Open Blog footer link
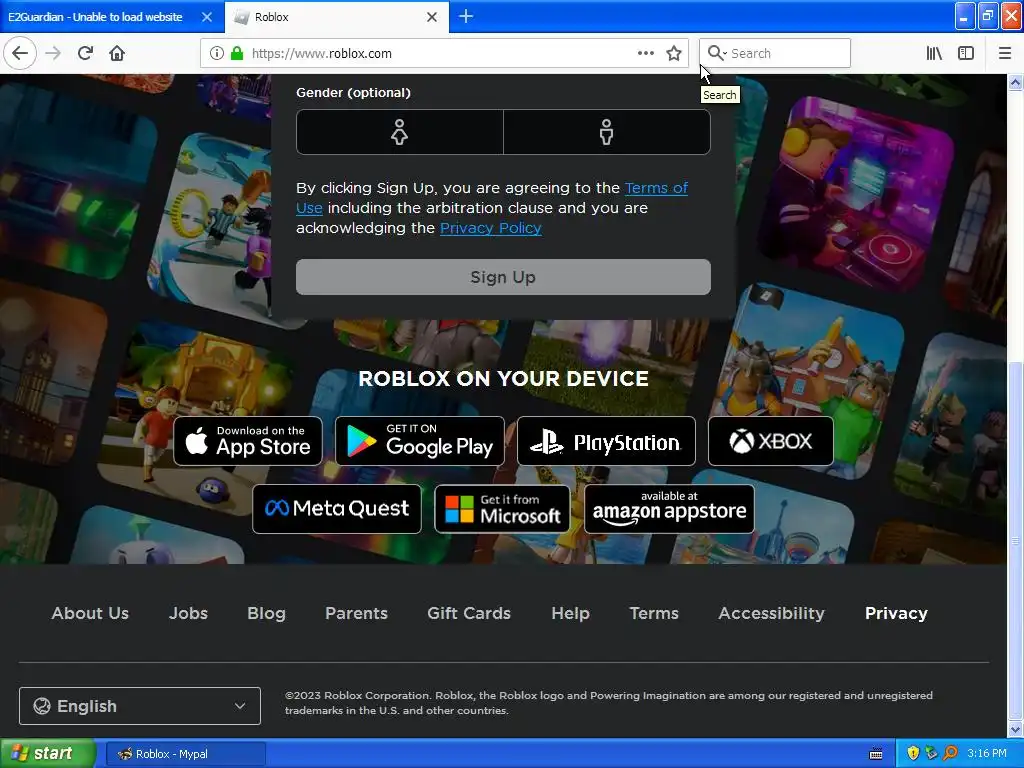 (266, 613)
